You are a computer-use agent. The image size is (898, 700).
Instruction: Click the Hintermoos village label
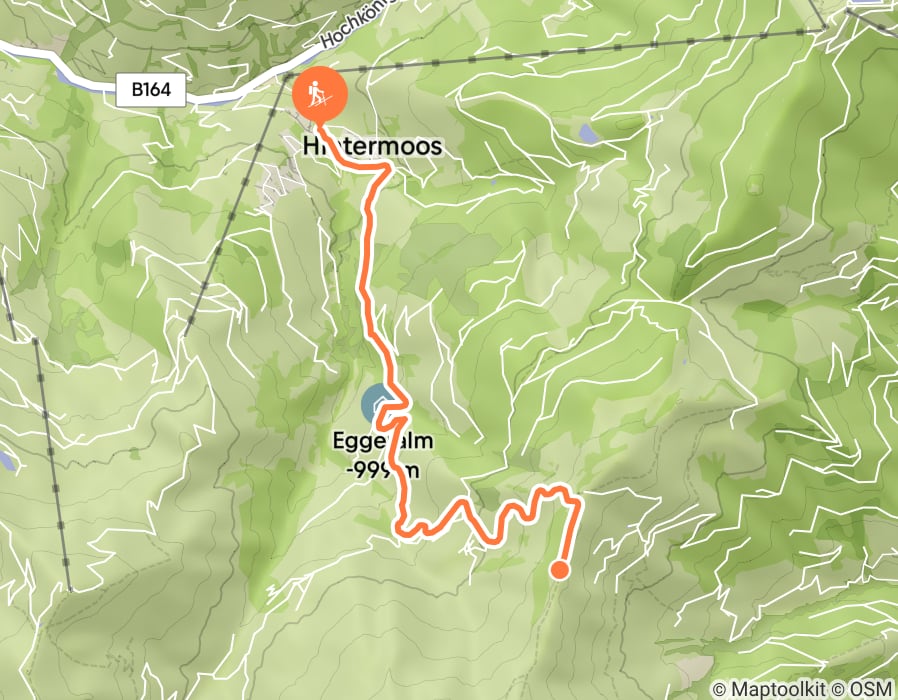(373, 146)
